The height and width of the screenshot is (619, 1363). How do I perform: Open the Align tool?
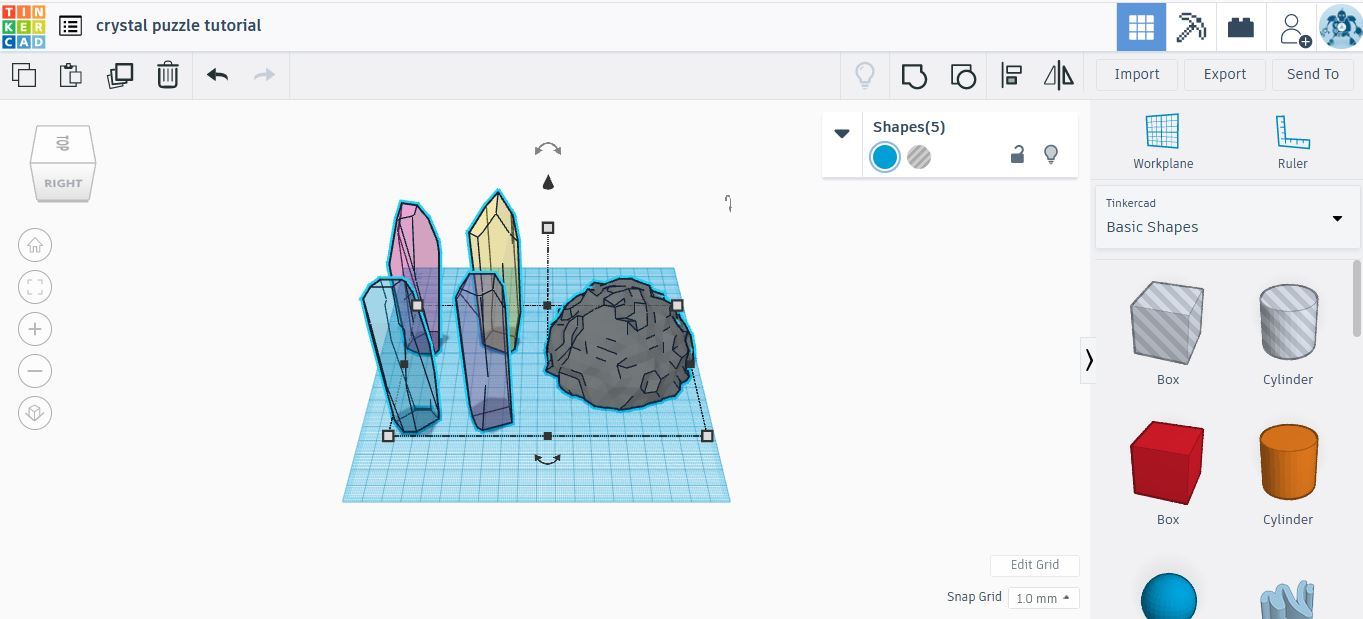click(x=1011, y=75)
